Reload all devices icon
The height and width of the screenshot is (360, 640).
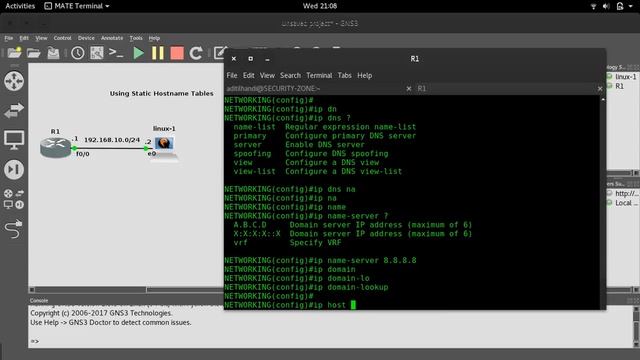coord(196,53)
